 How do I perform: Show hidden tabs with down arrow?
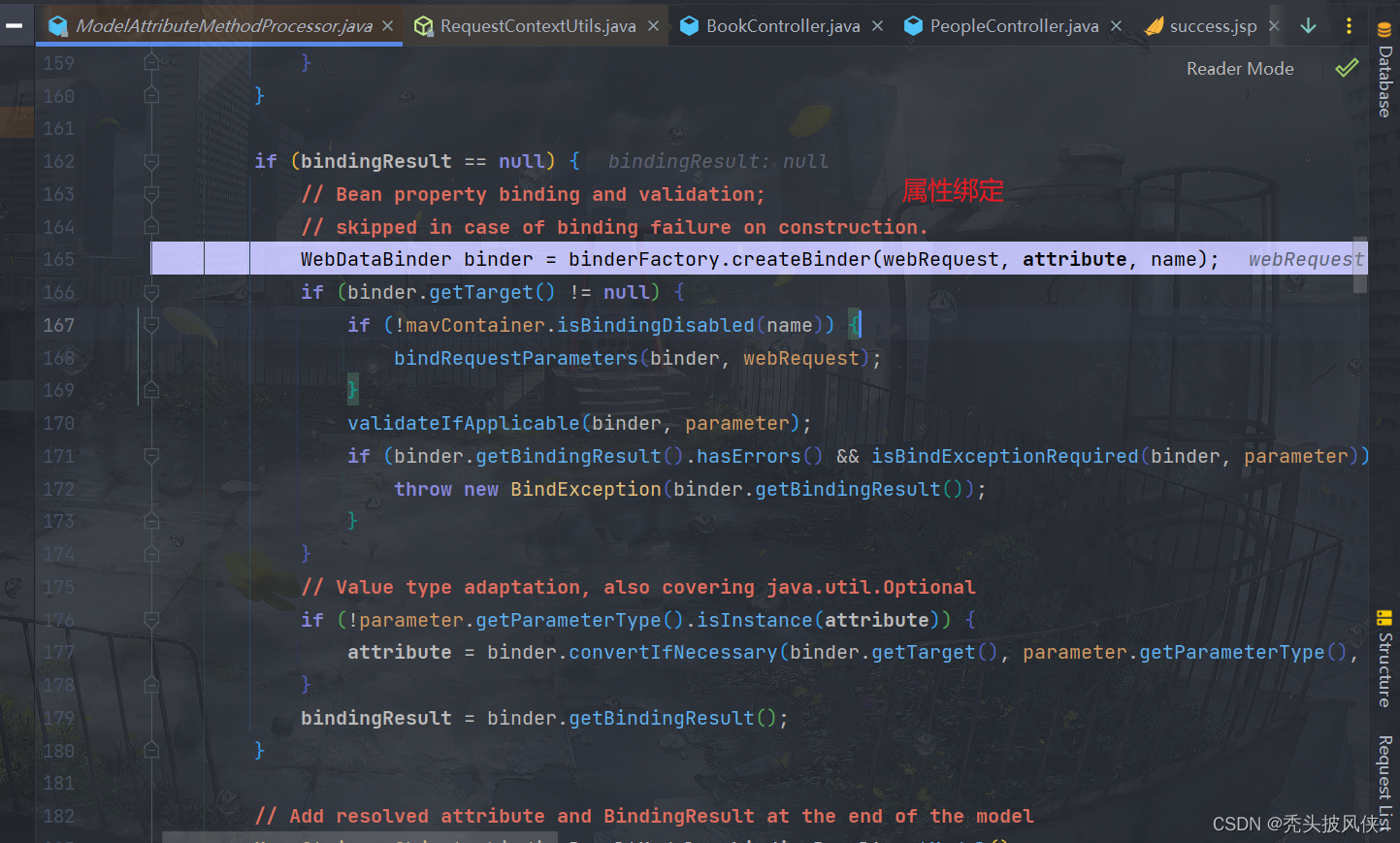[1308, 26]
